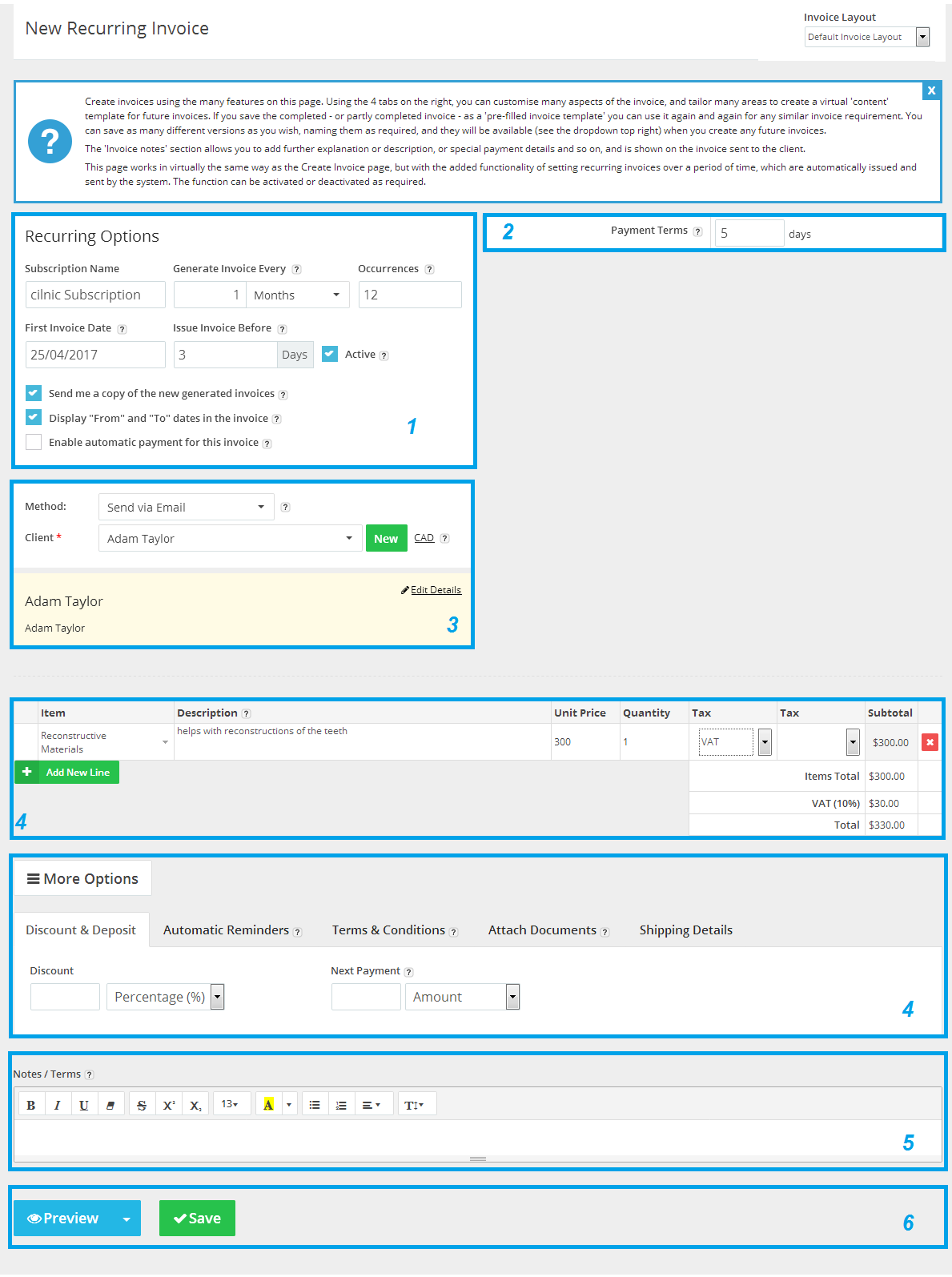Toggle Send me a copy checkbox
The height and width of the screenshot is (1277, 952).
[34, 393]
